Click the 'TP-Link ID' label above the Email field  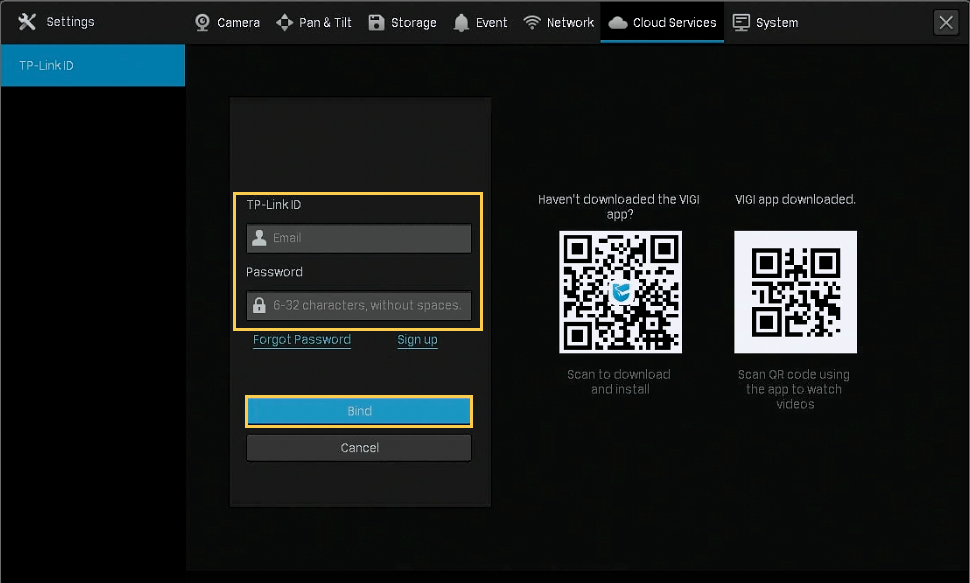pos(273,205)
